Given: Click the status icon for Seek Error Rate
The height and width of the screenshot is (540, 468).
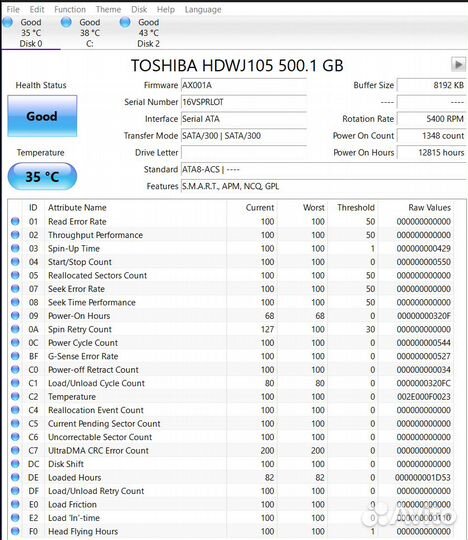Looking at the screenshot, I should point(15,288).
